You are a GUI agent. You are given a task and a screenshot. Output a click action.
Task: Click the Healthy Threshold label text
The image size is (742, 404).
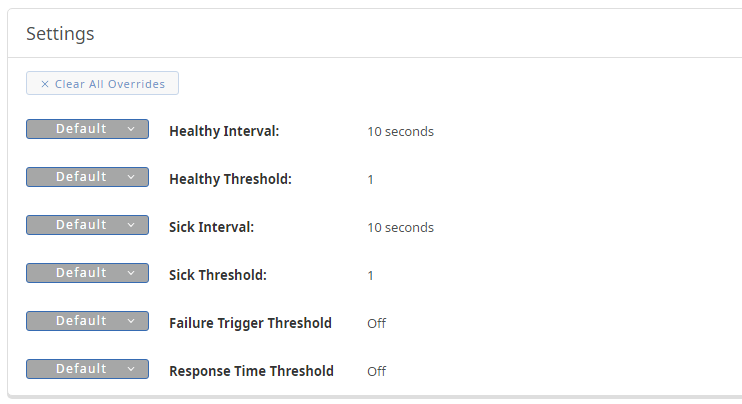[x=230, y=179]
